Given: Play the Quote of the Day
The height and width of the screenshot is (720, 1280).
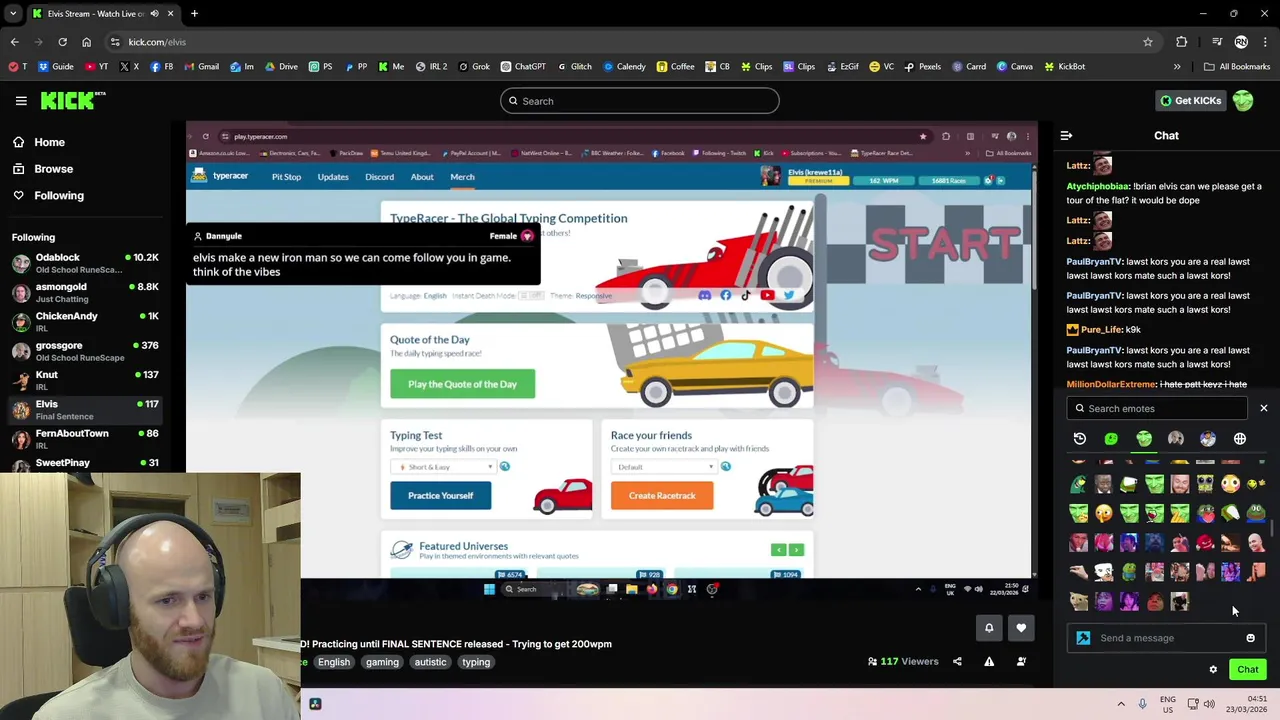Looking at the screenshot, I should click(x=462, y=384).
